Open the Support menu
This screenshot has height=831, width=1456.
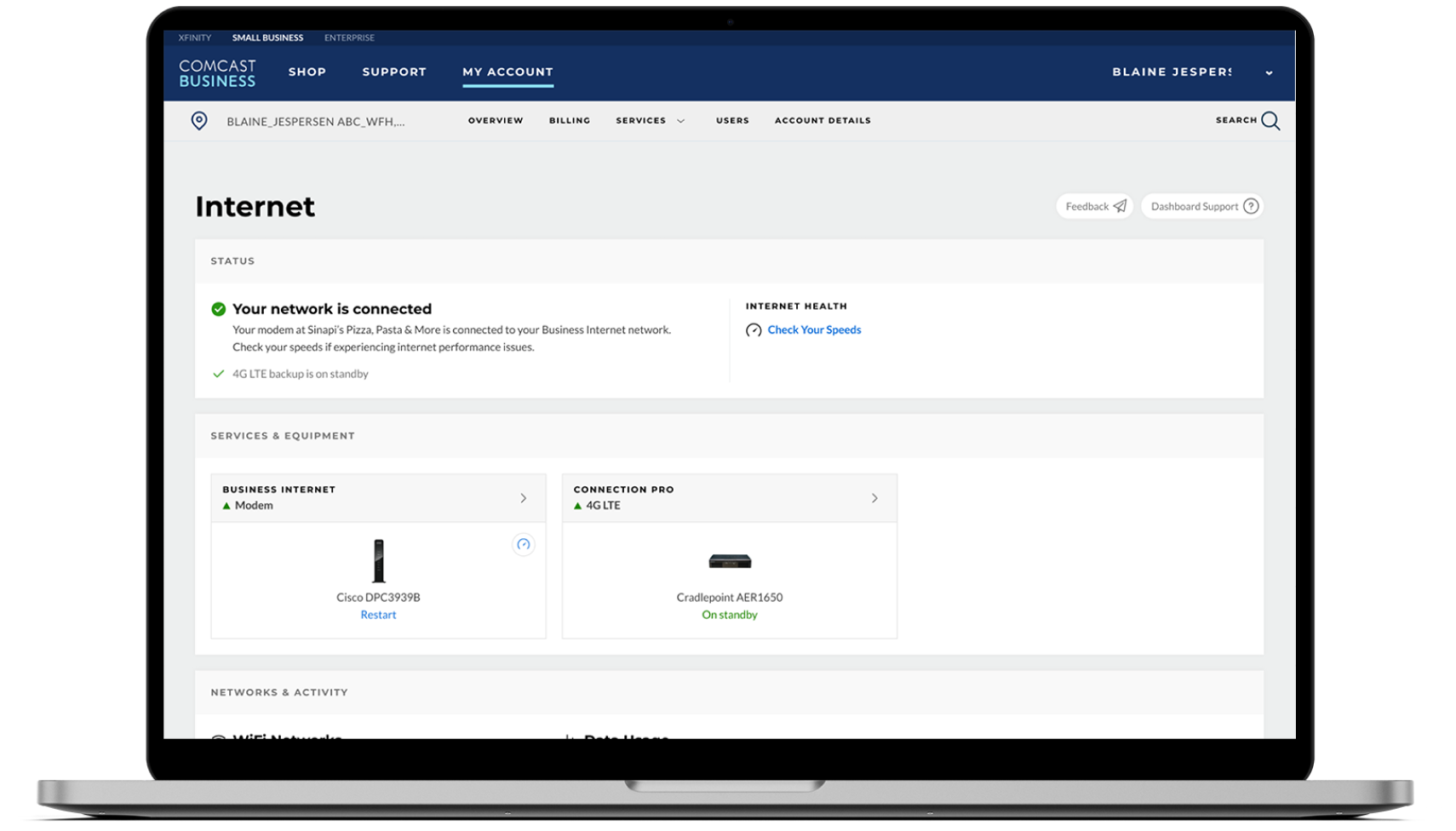coord(394,72)
